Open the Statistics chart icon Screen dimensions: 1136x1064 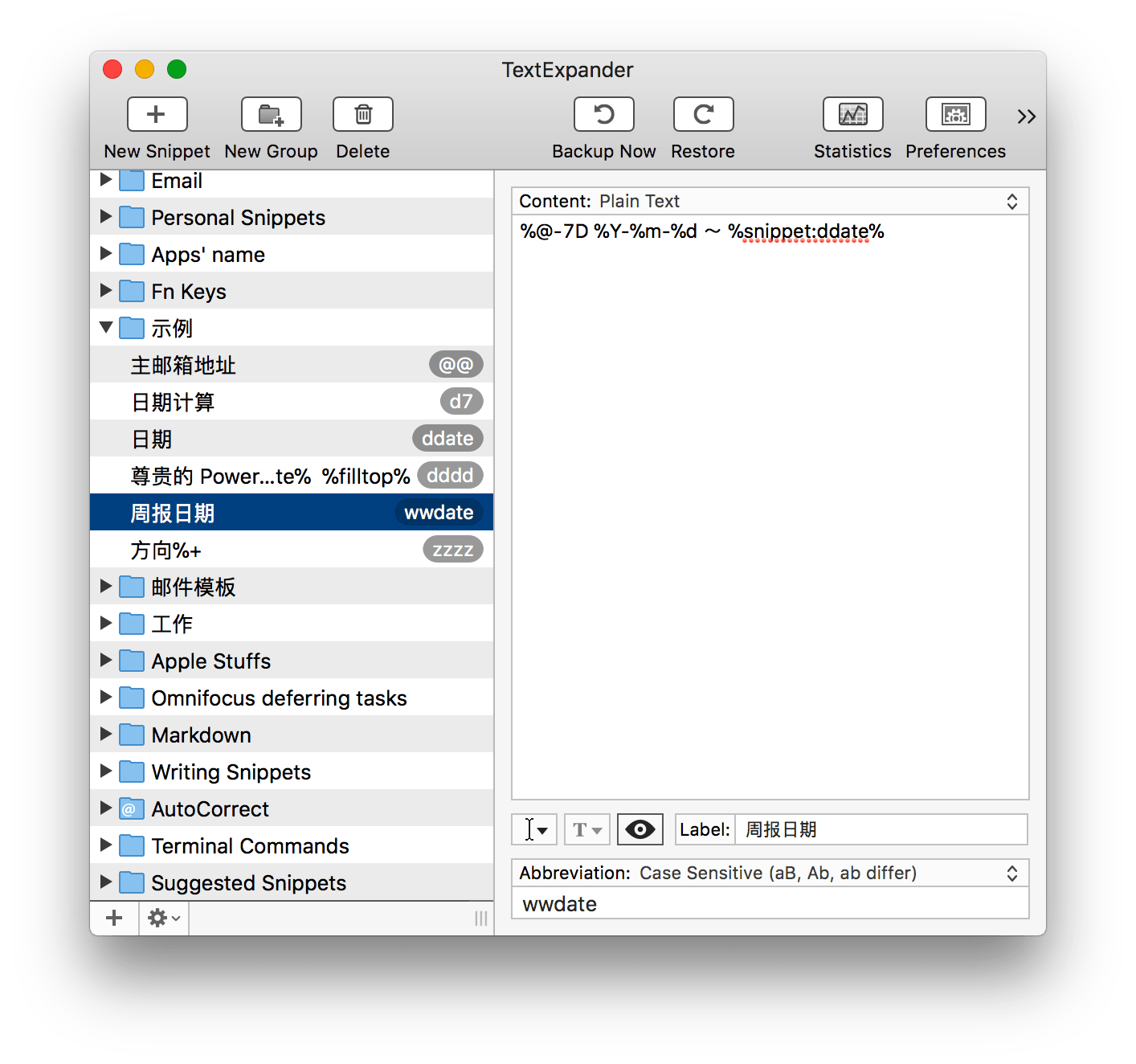[852, 115]
